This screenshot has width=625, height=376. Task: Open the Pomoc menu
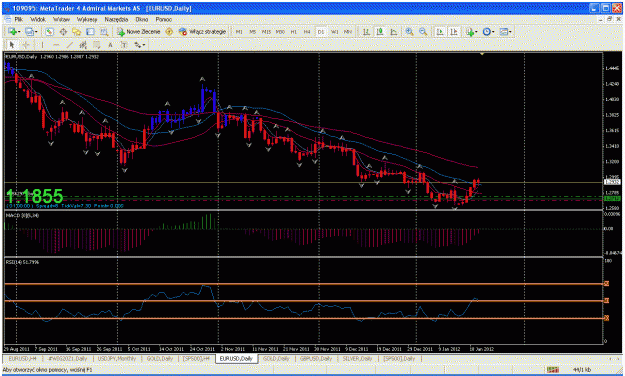[163, 19]
